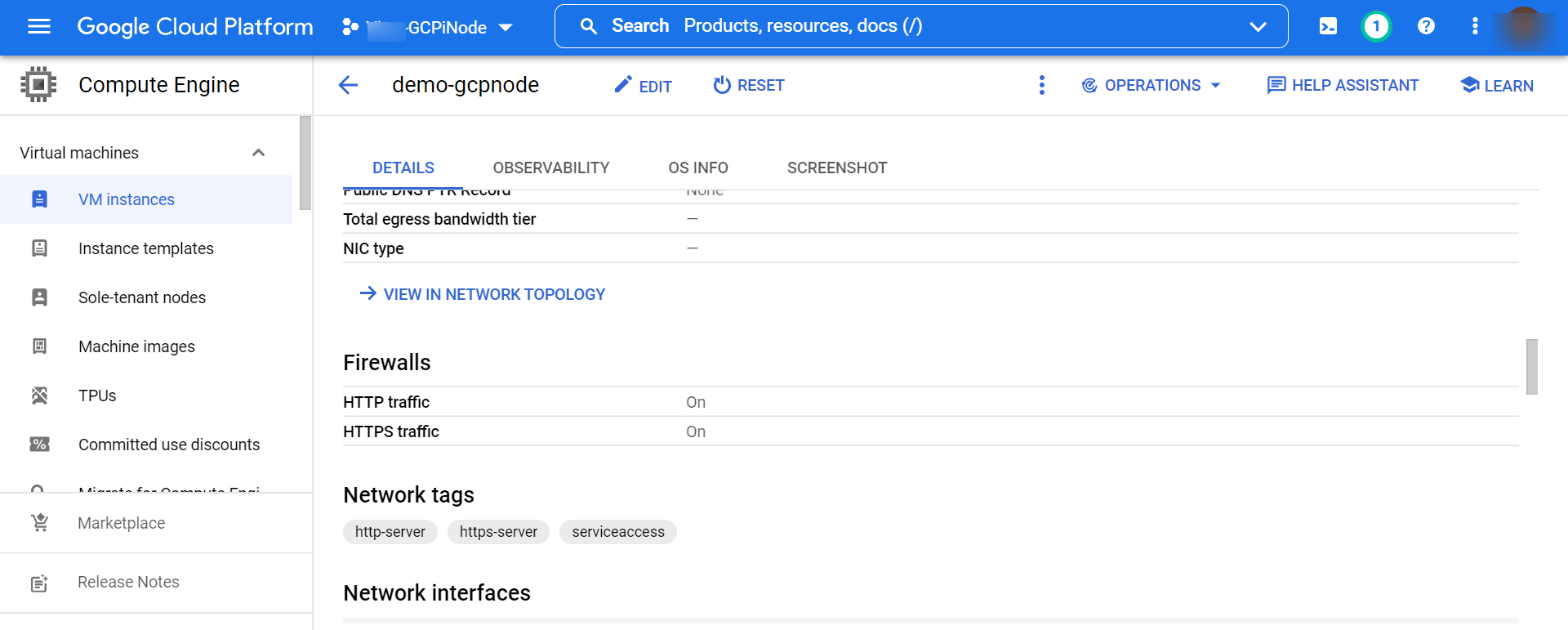Click the NIC type label
Viewport: 1568px width, 630px height.
[x=373, y=248]
